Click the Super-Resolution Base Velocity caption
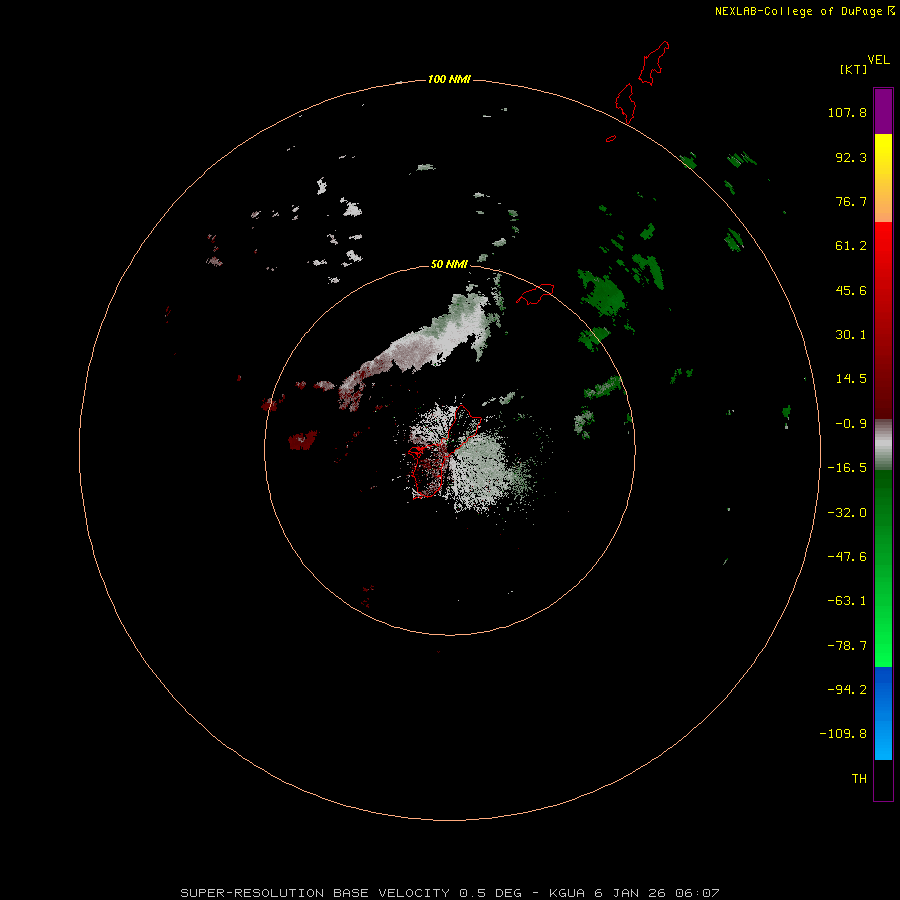The height and width of the screenshot is (900, 900). click(449, 893)
